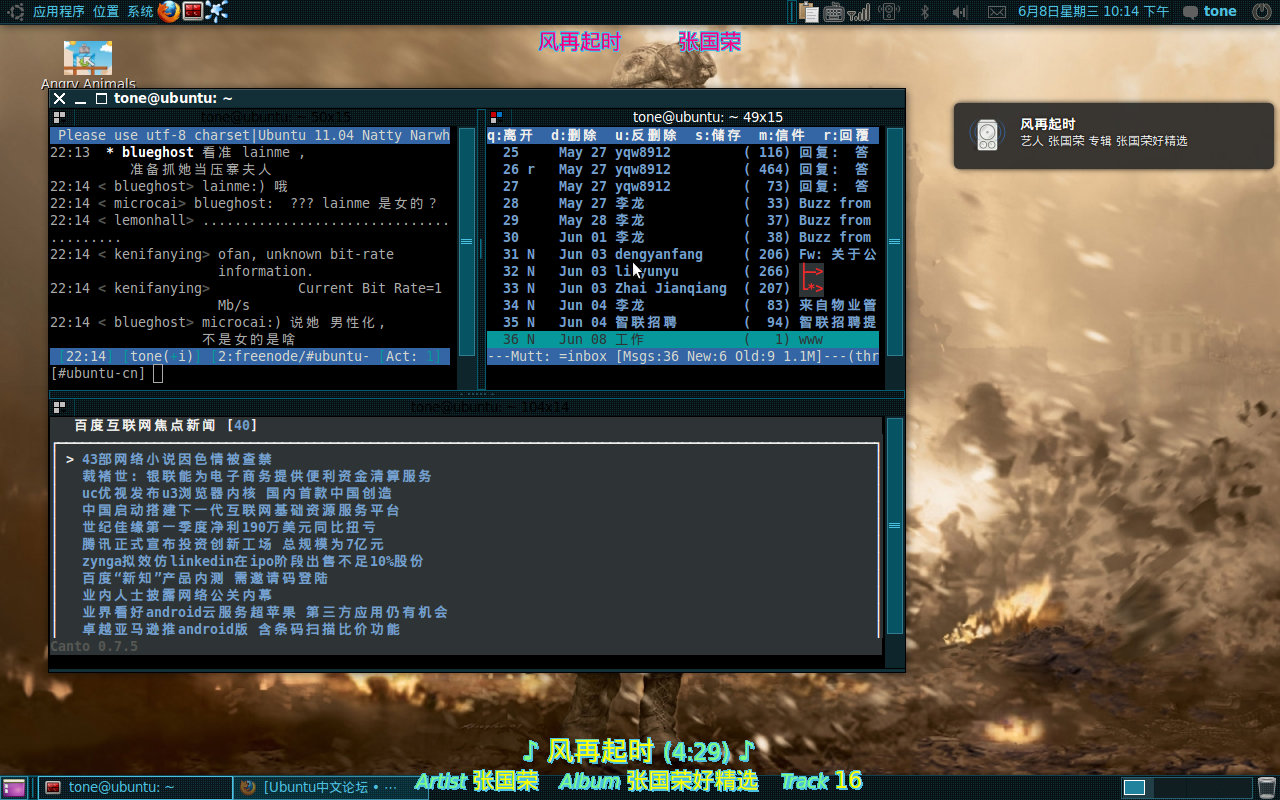This screenshot has width=1280, height=800.
Task: Click the terminal window shade button
Action: click(x=80, y=98)
